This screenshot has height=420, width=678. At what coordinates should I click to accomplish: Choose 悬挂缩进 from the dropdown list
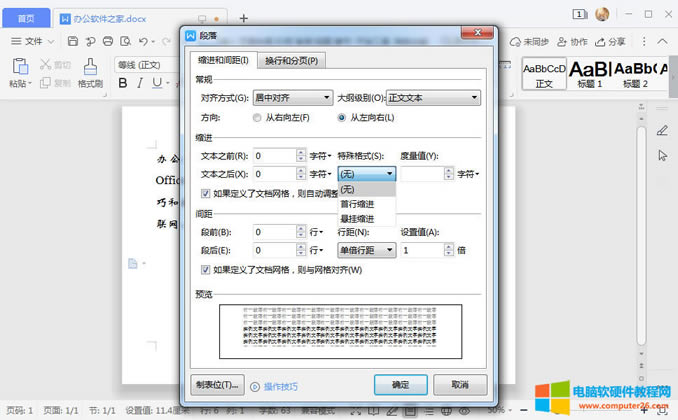click(367, 218)
